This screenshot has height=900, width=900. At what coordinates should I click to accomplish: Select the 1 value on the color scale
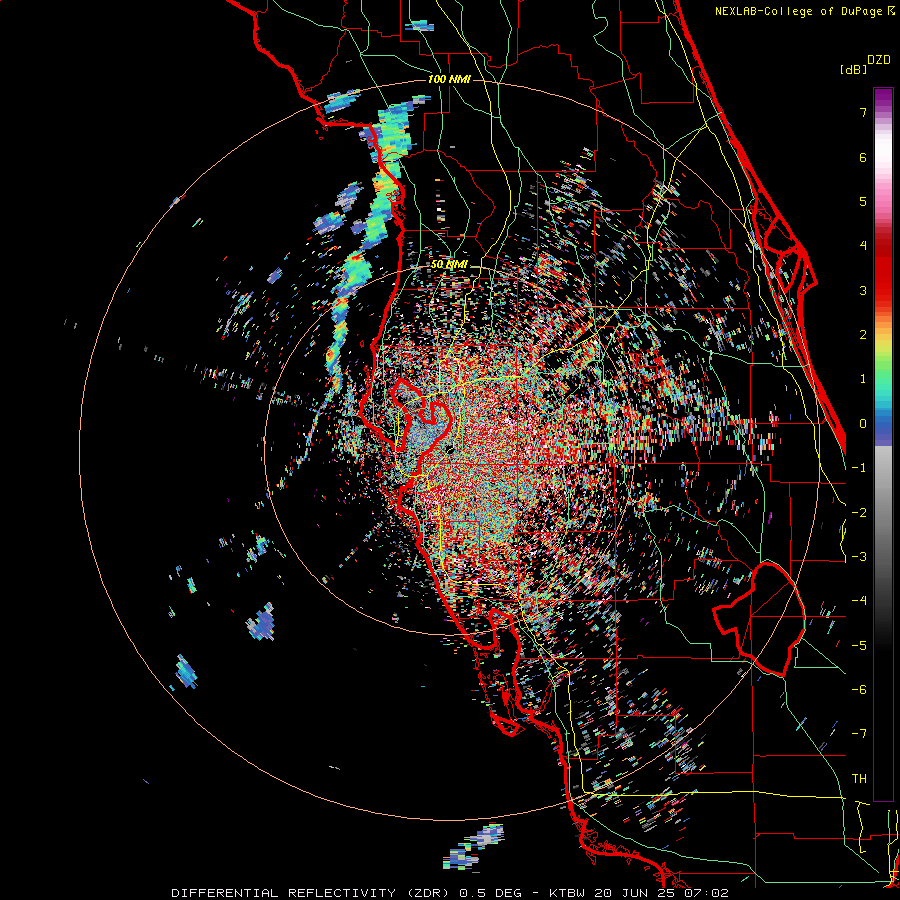863,379
